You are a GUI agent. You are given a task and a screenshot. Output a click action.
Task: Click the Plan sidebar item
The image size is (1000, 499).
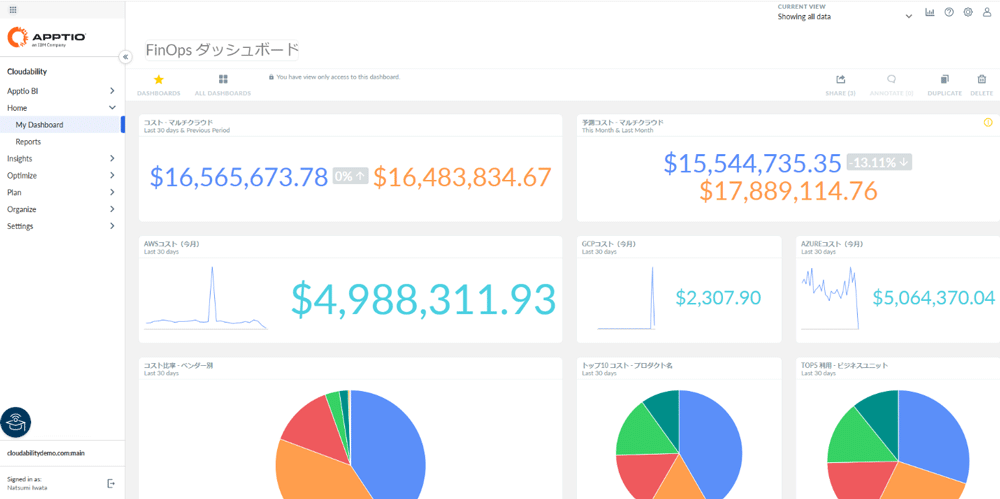(13, 192)
